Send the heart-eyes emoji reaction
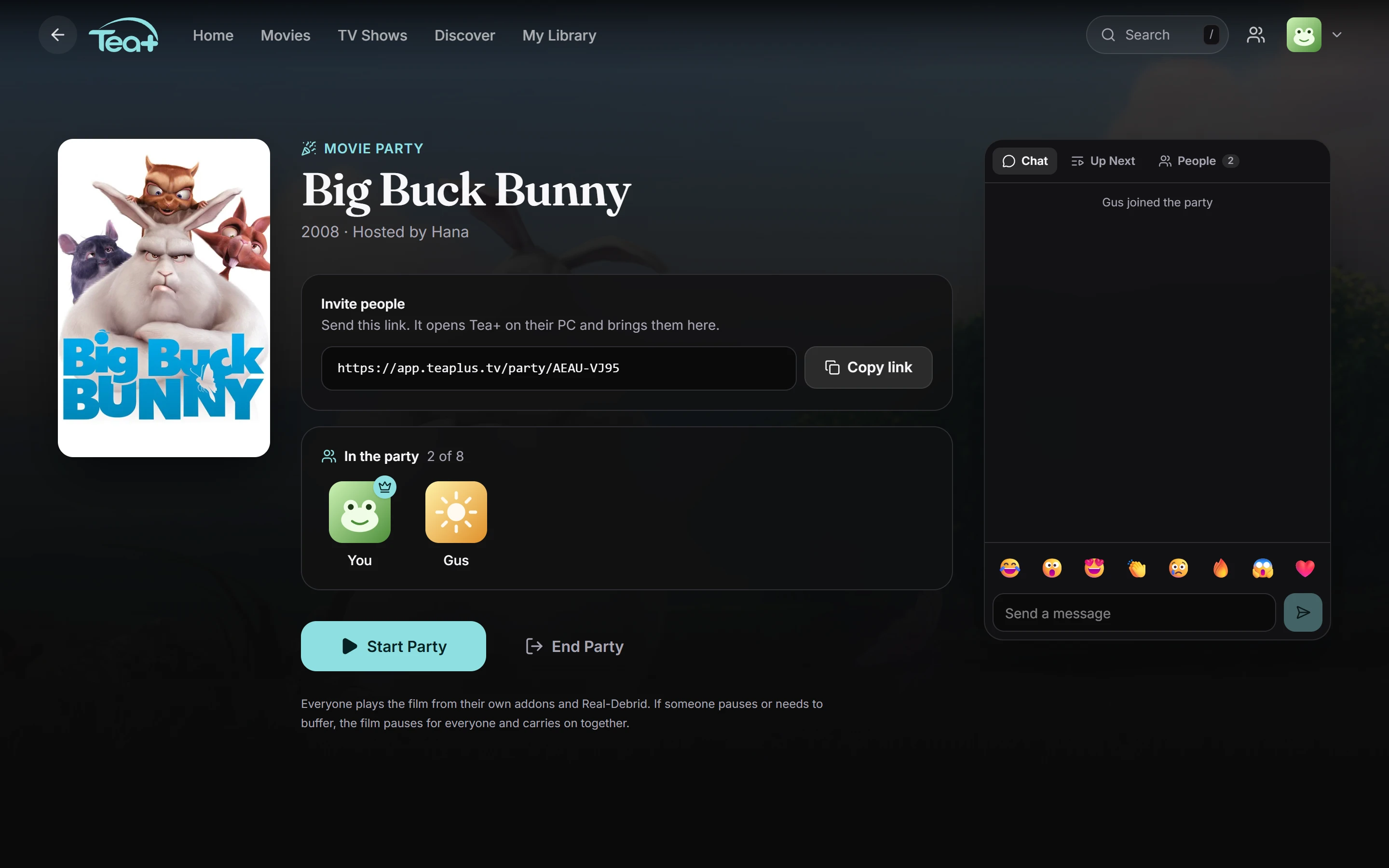The image size is (1389, 868). coord(1094,569)
